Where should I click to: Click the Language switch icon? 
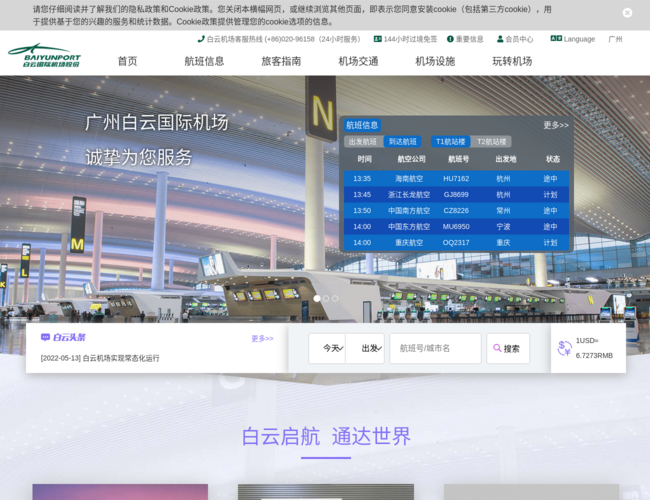click(x=556, y=39)
